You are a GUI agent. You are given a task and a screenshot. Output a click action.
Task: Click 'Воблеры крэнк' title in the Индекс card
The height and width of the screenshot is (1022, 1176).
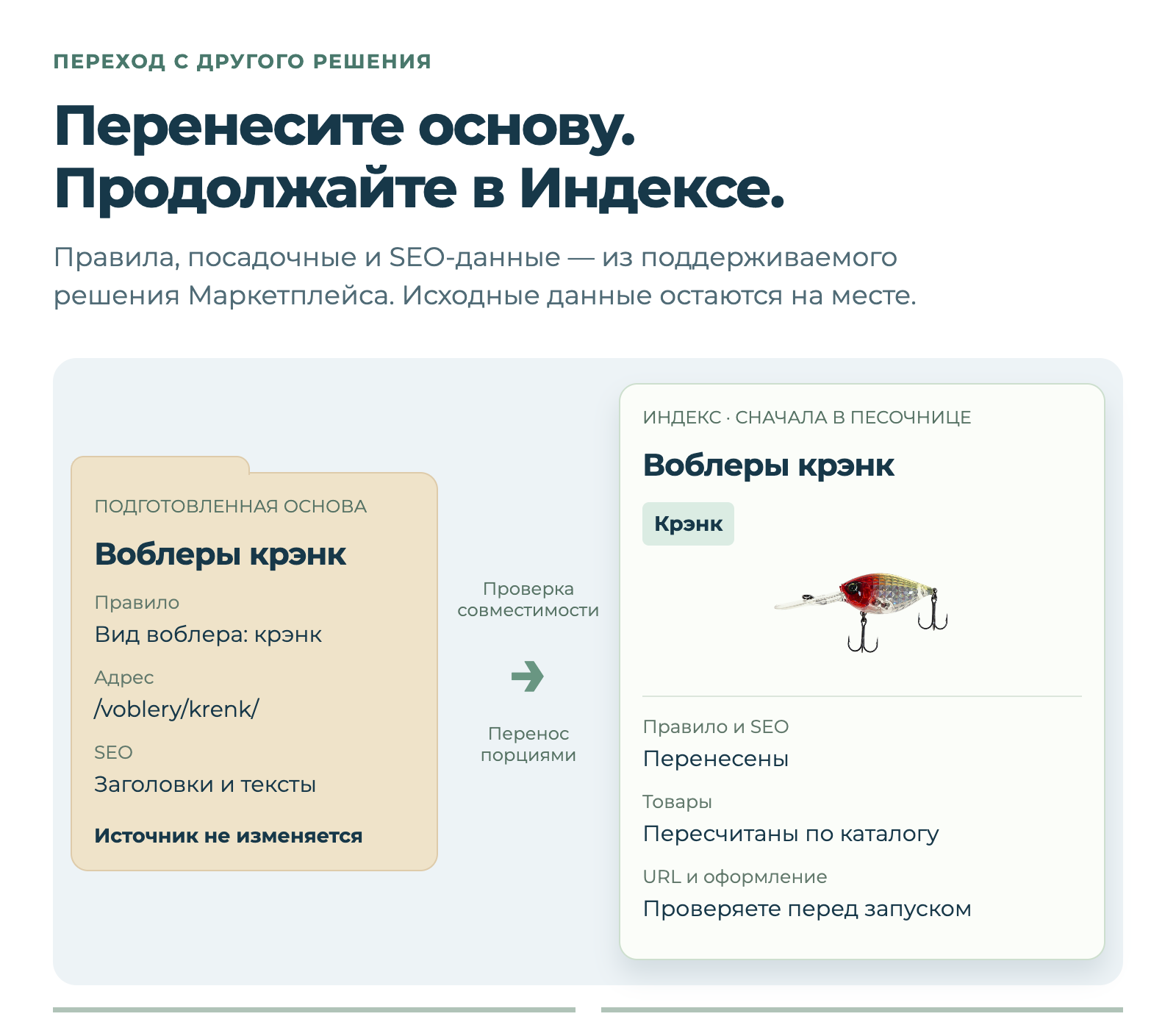(x=769, y=465)
